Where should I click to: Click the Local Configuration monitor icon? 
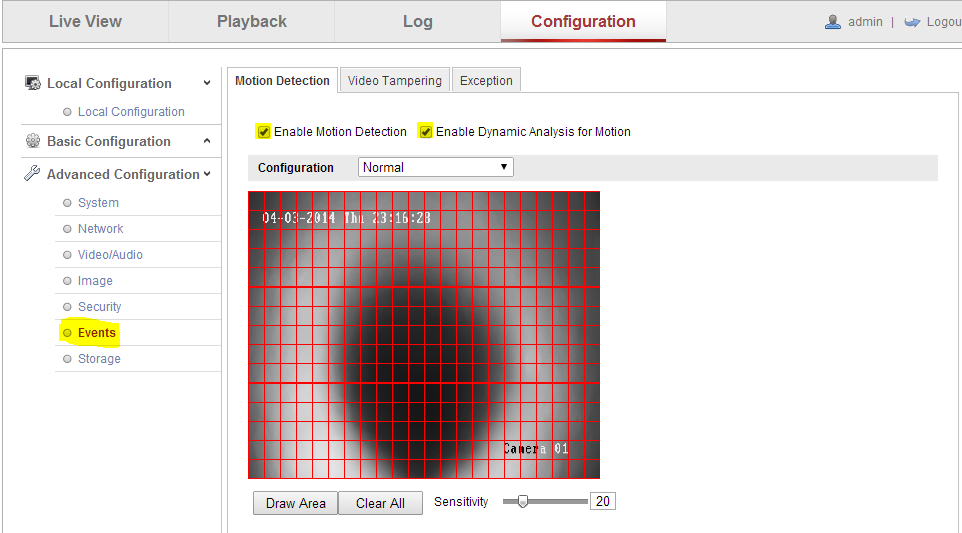tap(33, 84)
